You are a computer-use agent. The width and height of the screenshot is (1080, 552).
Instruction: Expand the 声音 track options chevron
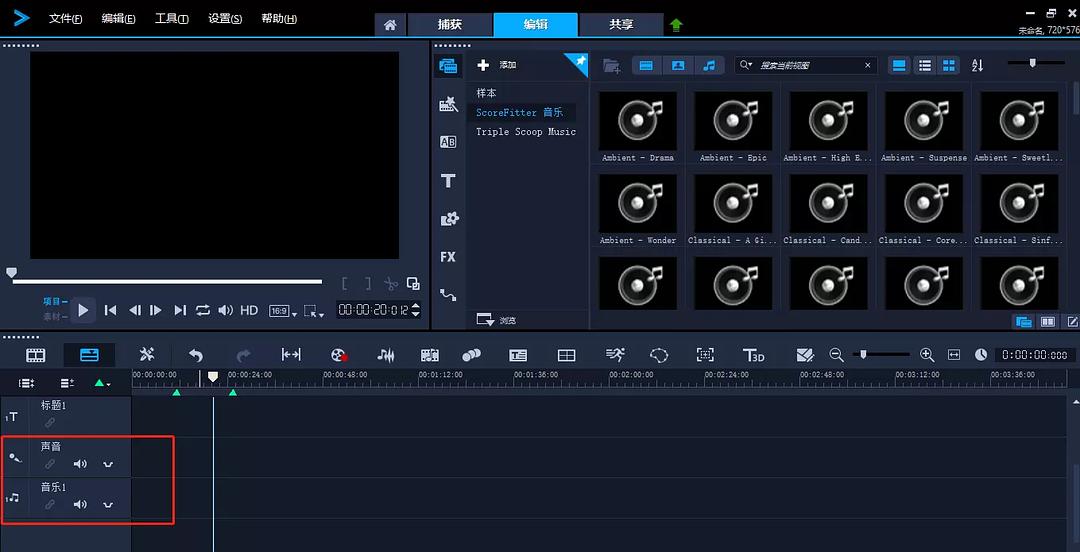point(107,464)
